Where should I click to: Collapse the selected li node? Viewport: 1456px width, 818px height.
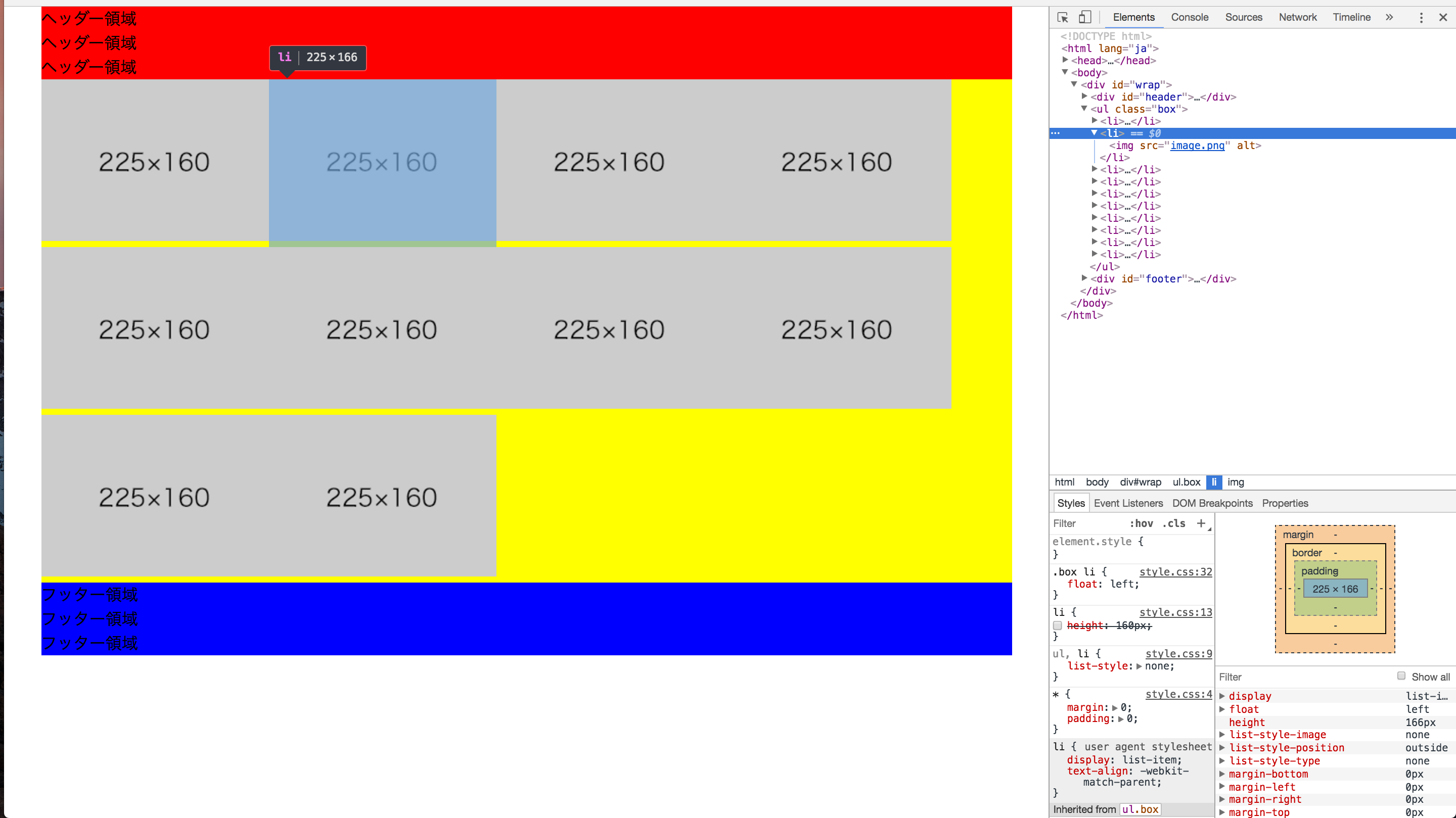[1094, 133]
